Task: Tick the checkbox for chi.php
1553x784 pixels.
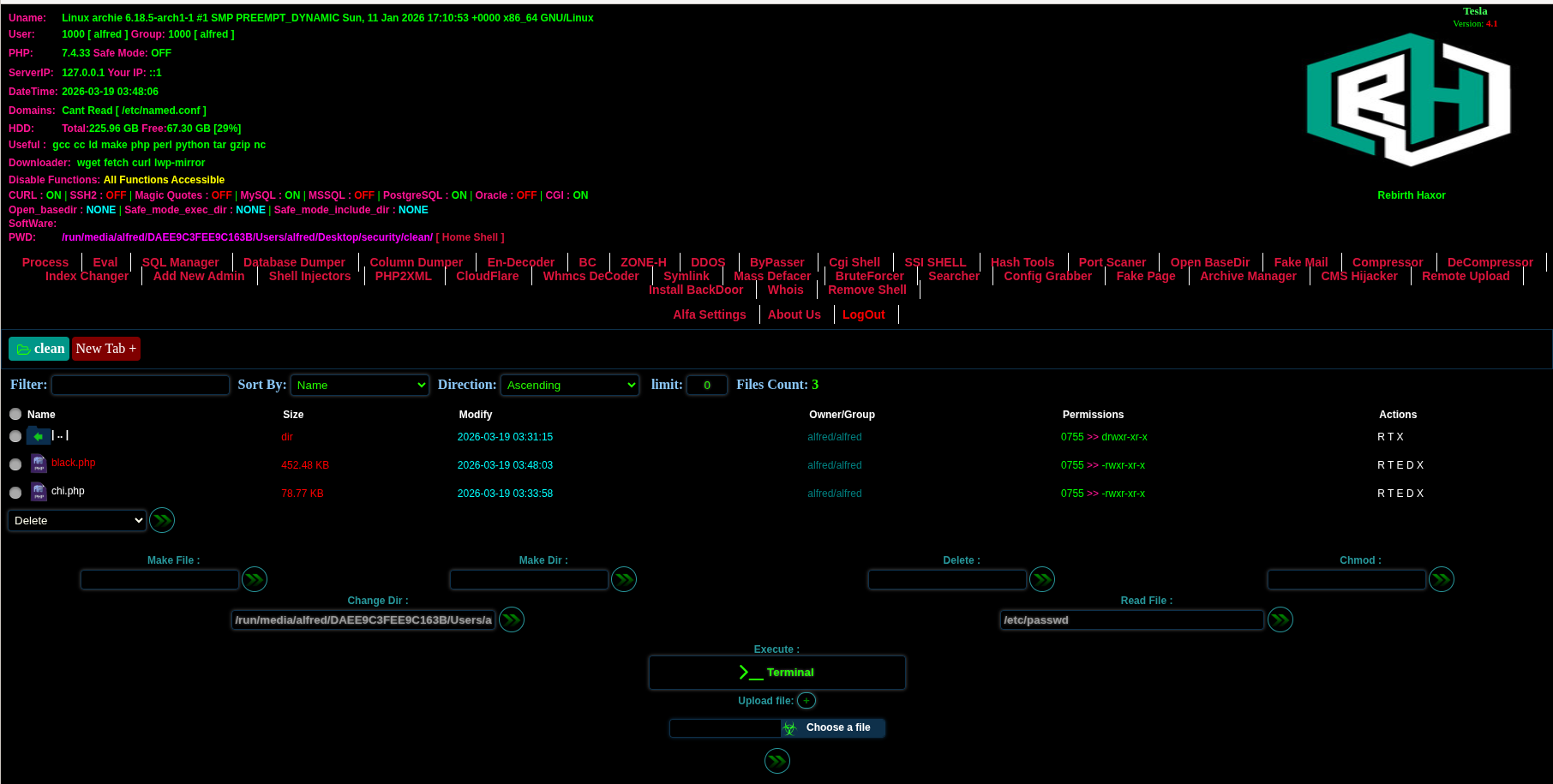Action: click(15, 493)
